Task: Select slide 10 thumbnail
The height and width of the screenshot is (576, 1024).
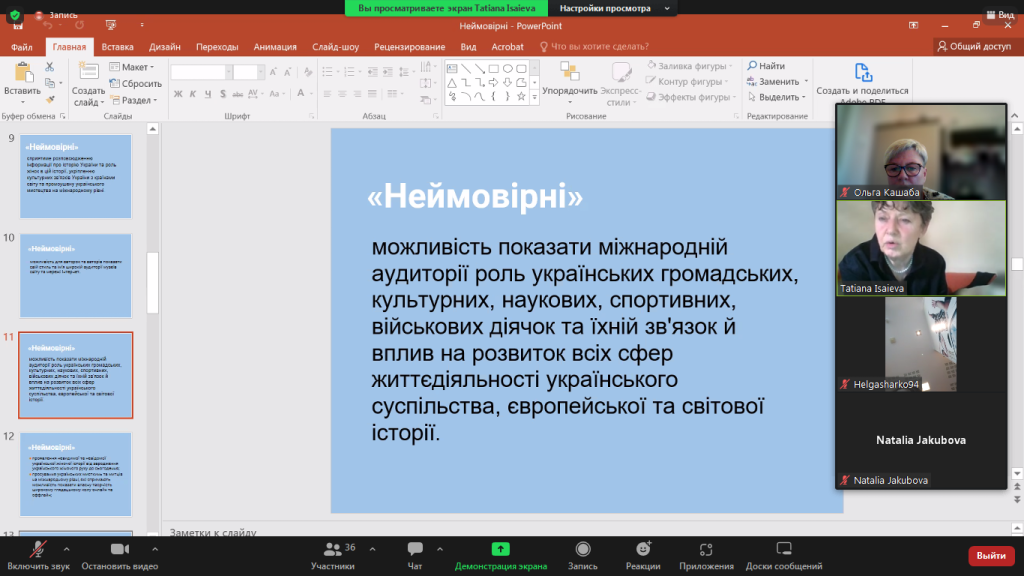Action: pyautogui.click(x=76, y=276)
